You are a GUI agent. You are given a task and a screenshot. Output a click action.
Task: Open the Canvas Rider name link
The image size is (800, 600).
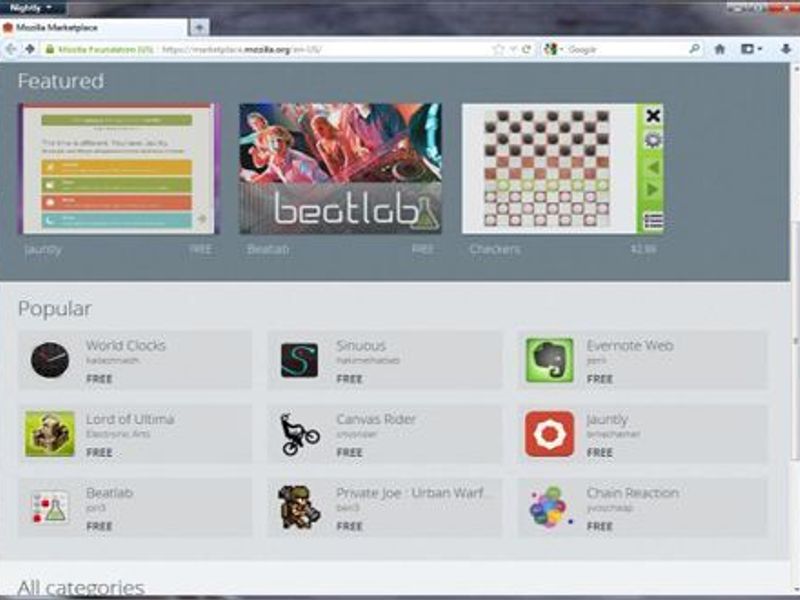click(x=376, y=419)
